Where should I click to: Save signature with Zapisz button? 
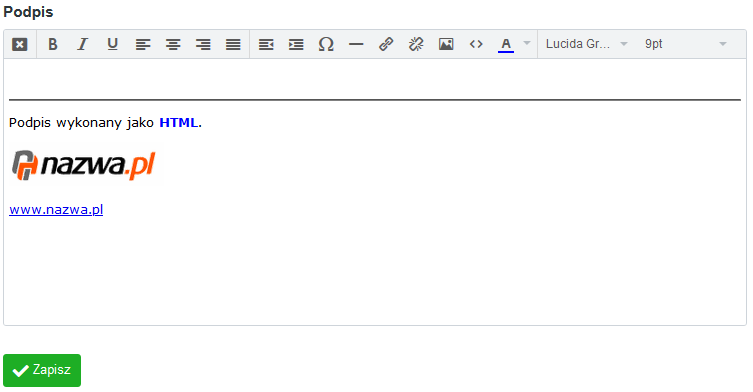(x=42, y=370)
